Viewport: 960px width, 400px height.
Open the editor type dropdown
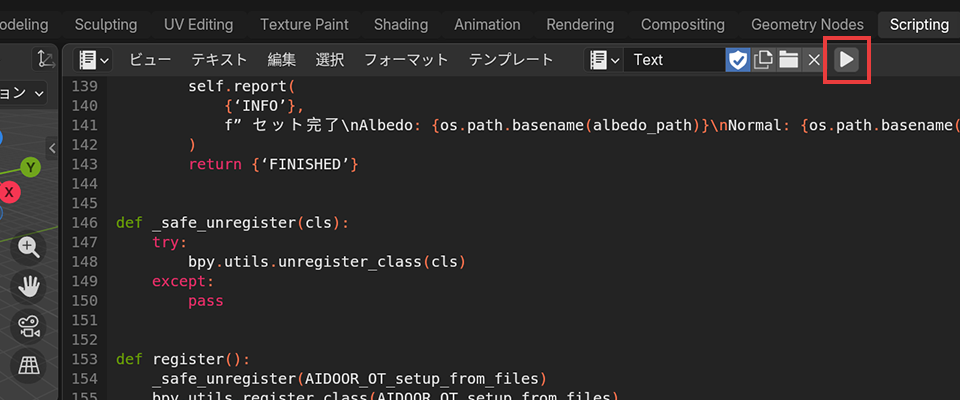coord(94,60)
